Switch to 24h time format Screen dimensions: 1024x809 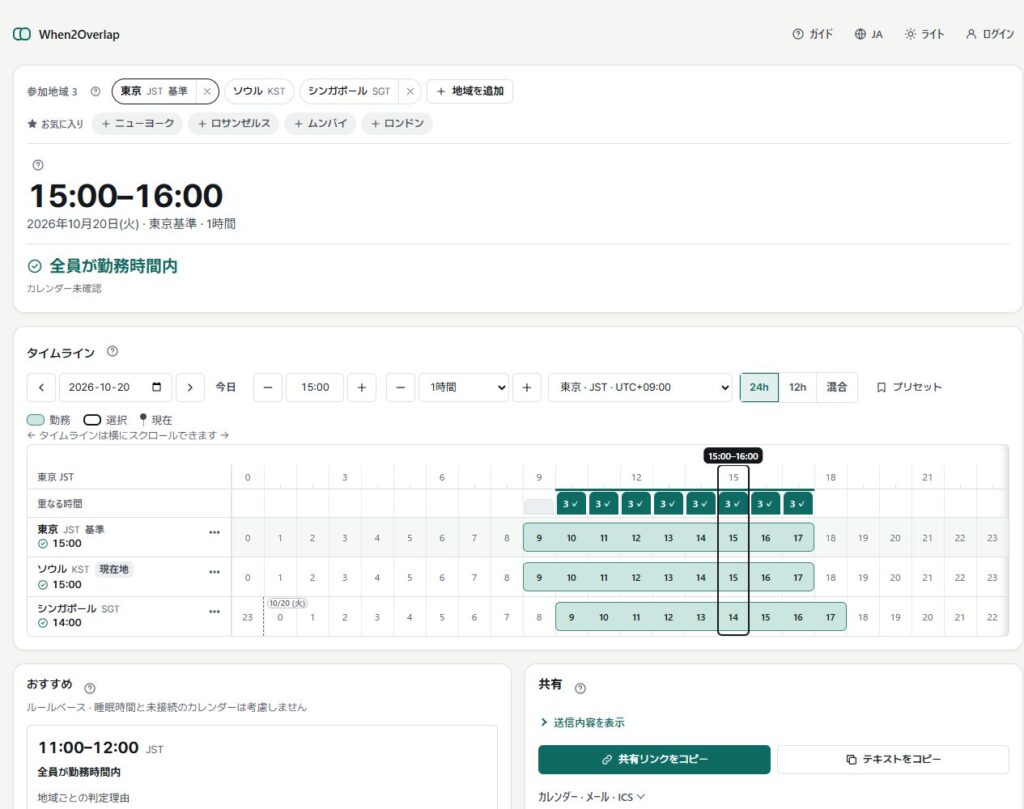(759, 387)
